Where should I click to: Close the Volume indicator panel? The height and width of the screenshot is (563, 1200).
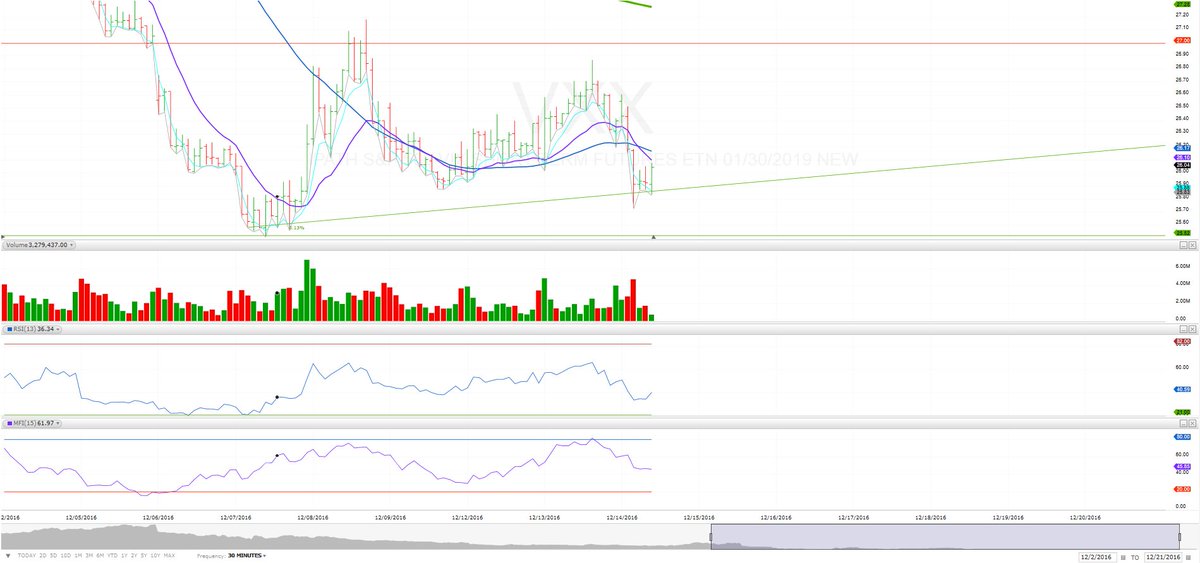pos(1192,245)
